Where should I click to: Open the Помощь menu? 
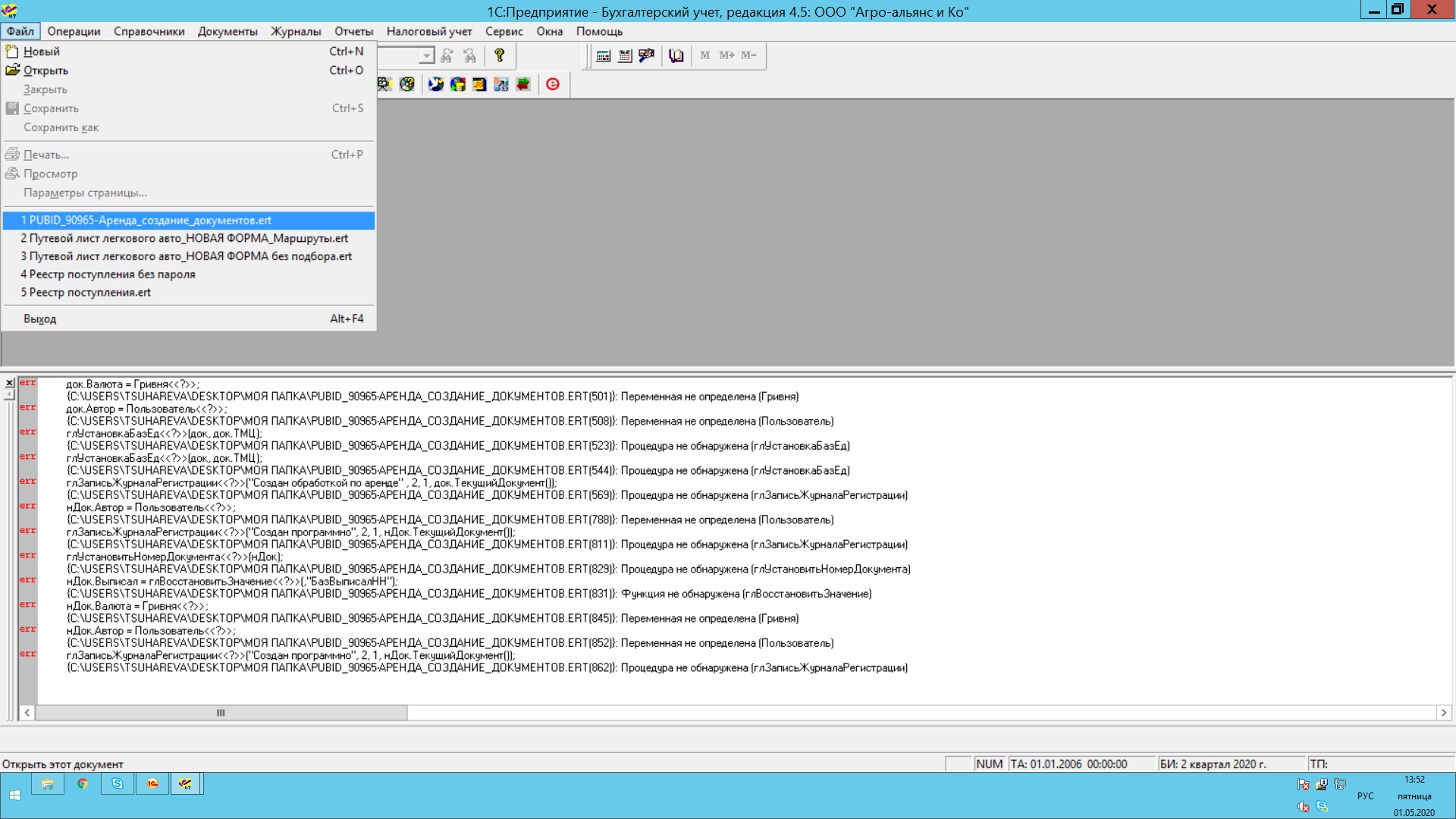(x=599, y=31)
